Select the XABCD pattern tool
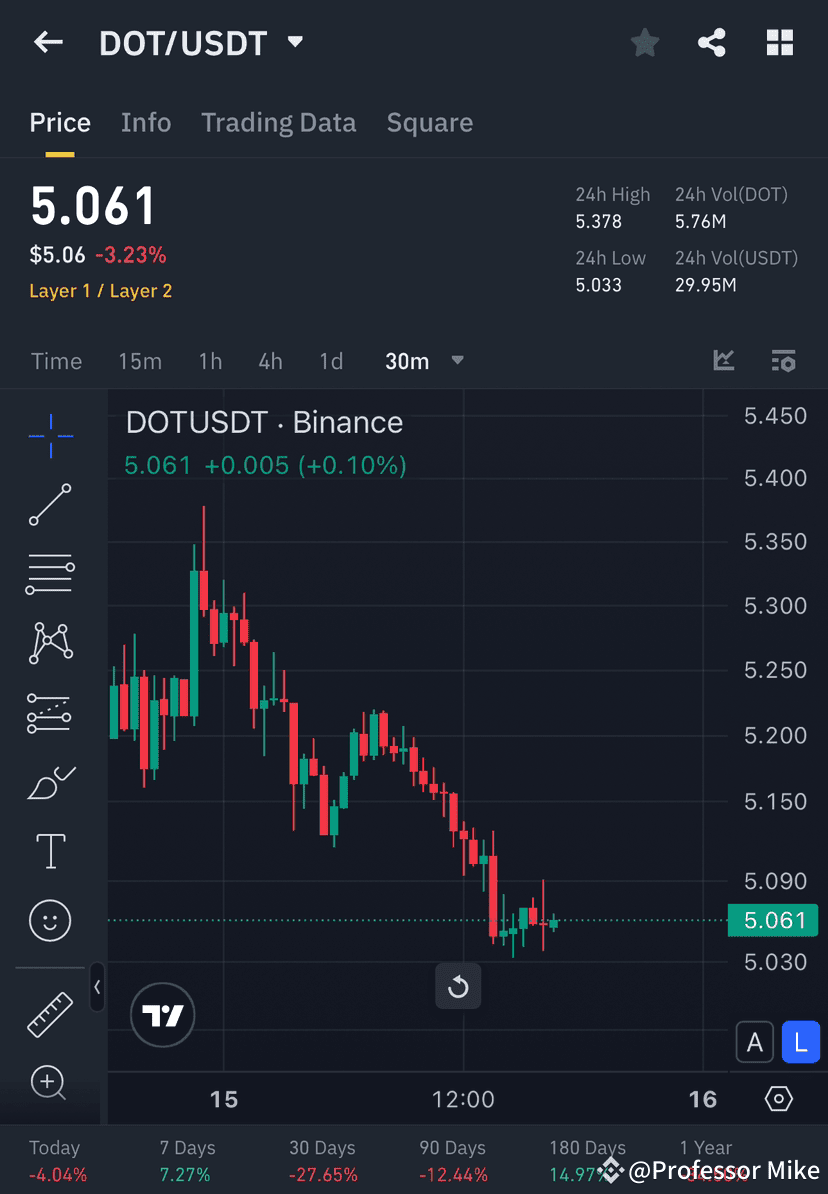 click(x=50, y=643)
